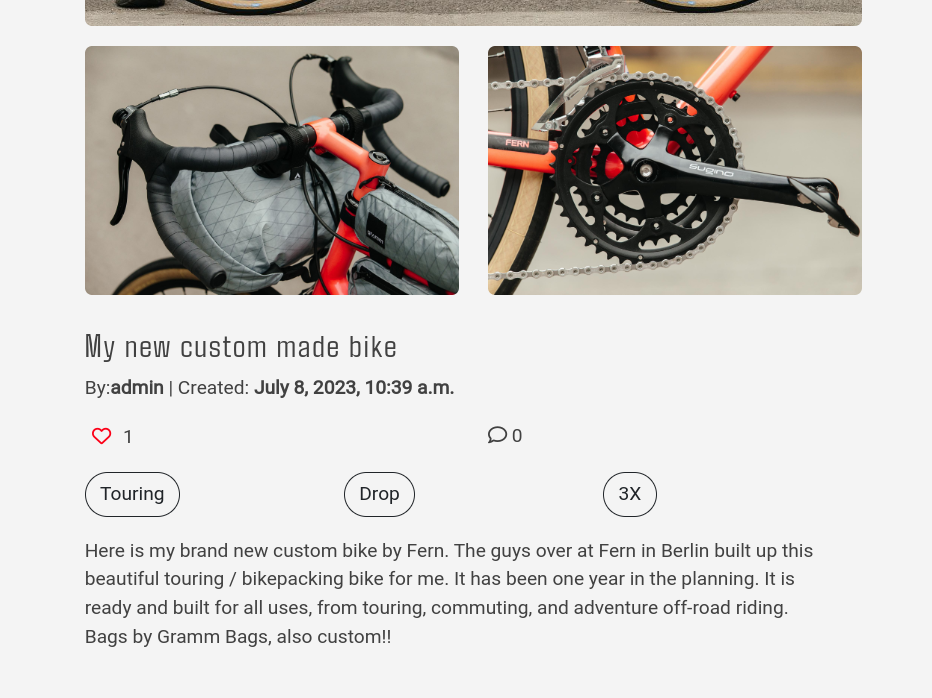Click the like count number 1
The width and height of the screenshot is (932, 698).
coord(128,437)
